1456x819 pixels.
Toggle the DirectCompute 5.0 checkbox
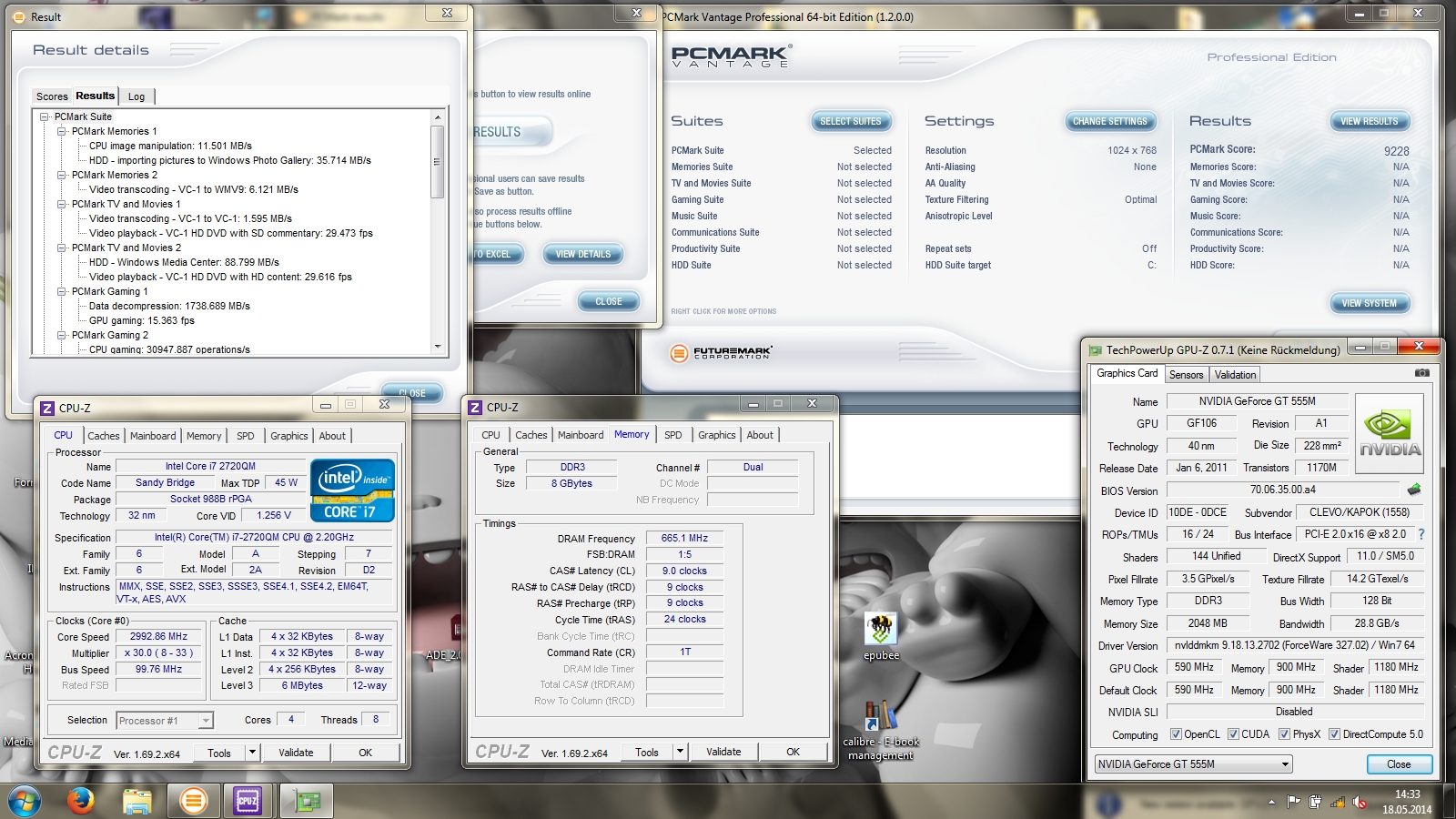[x=1334, y=734]
